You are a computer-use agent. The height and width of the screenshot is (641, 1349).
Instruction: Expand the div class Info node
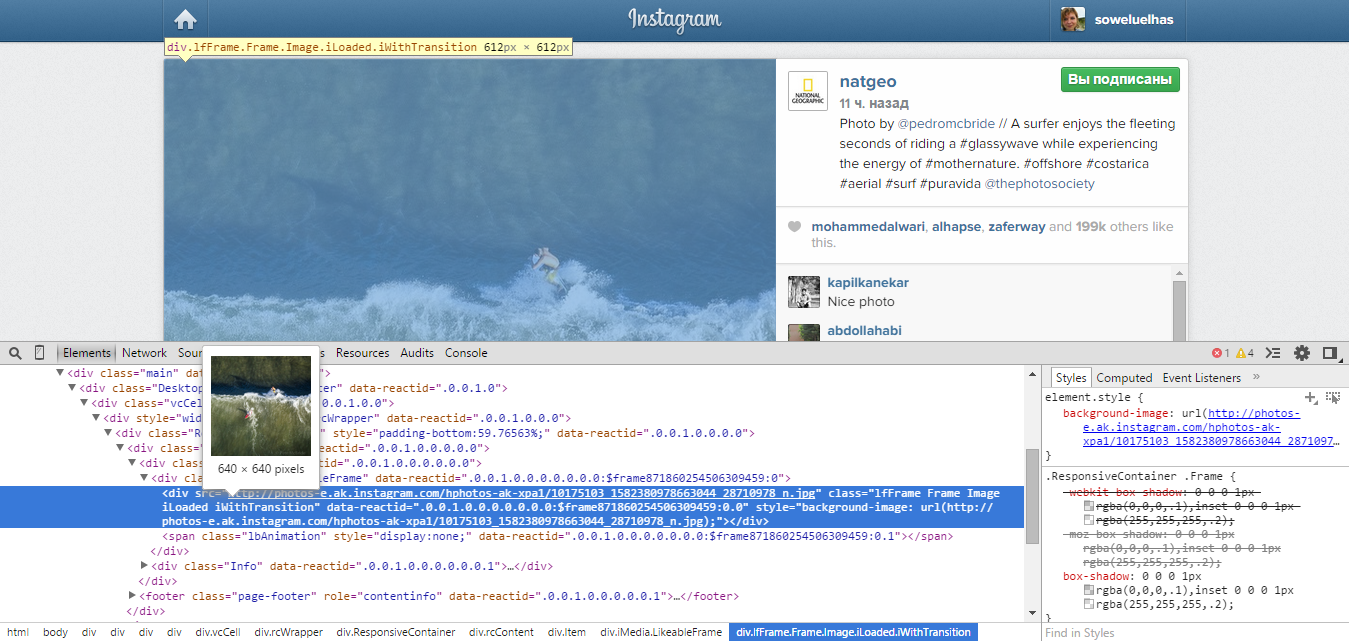tap(146, 566)
